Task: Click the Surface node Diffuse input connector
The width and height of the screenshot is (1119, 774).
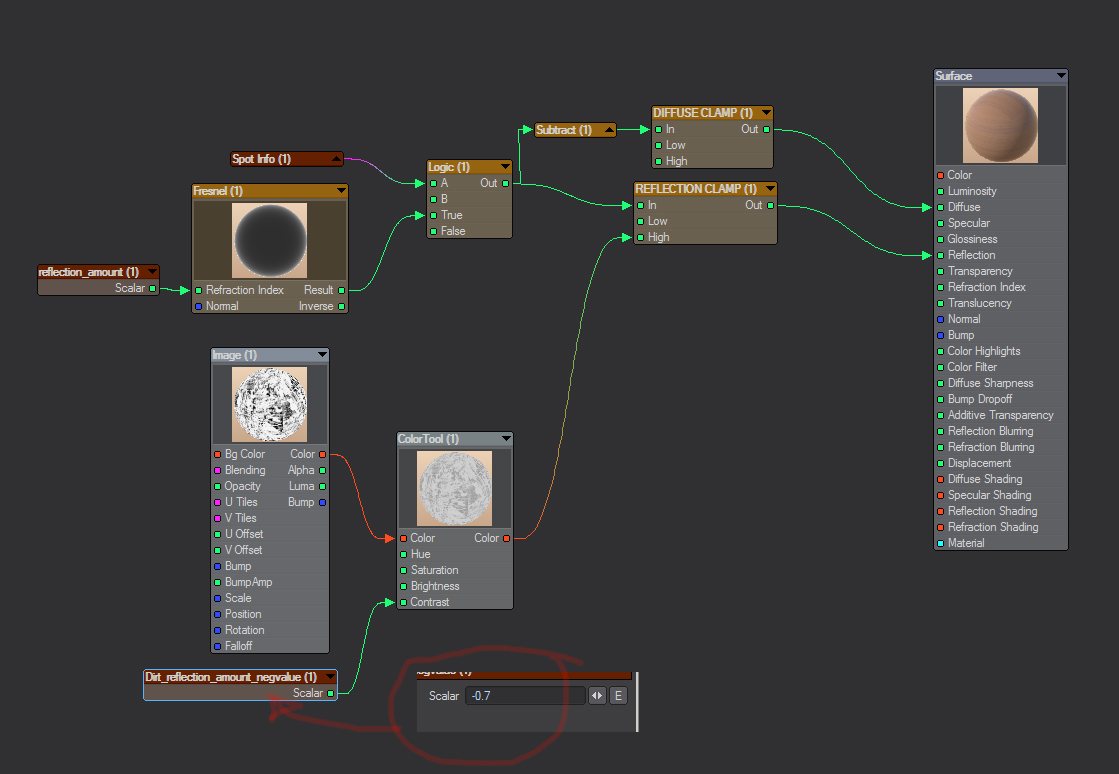Action: (940, 207)
